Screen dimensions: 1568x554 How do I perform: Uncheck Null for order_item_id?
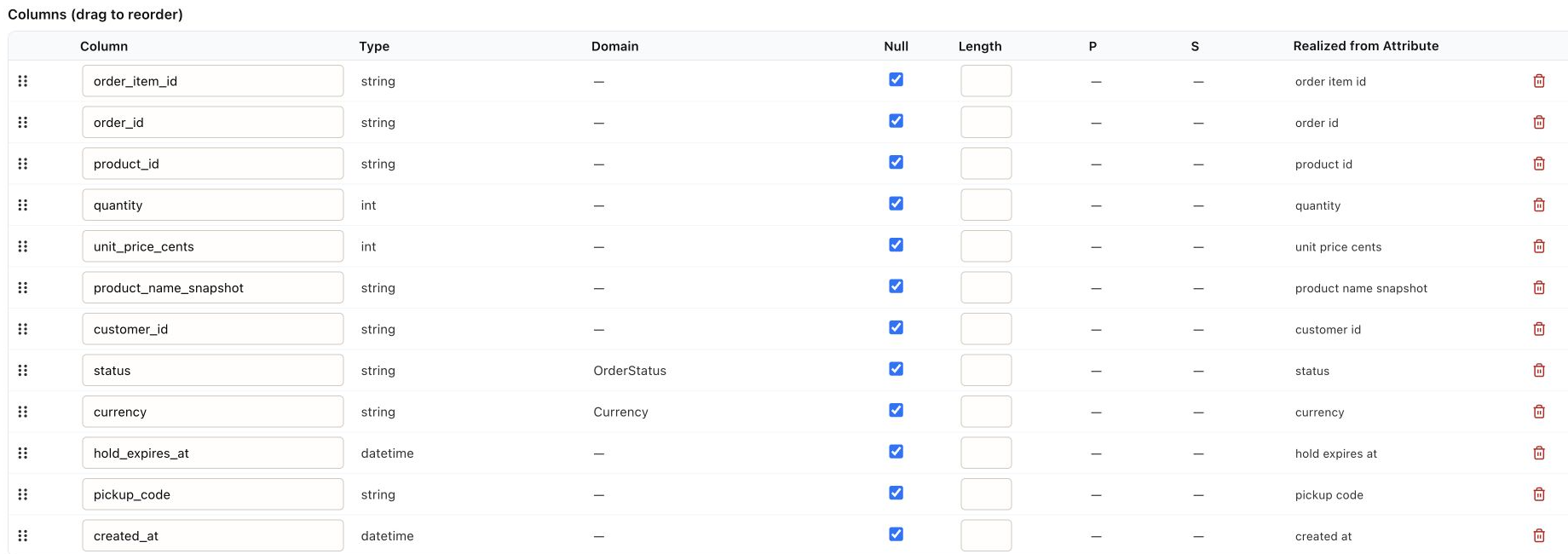(x=896, y=79)
